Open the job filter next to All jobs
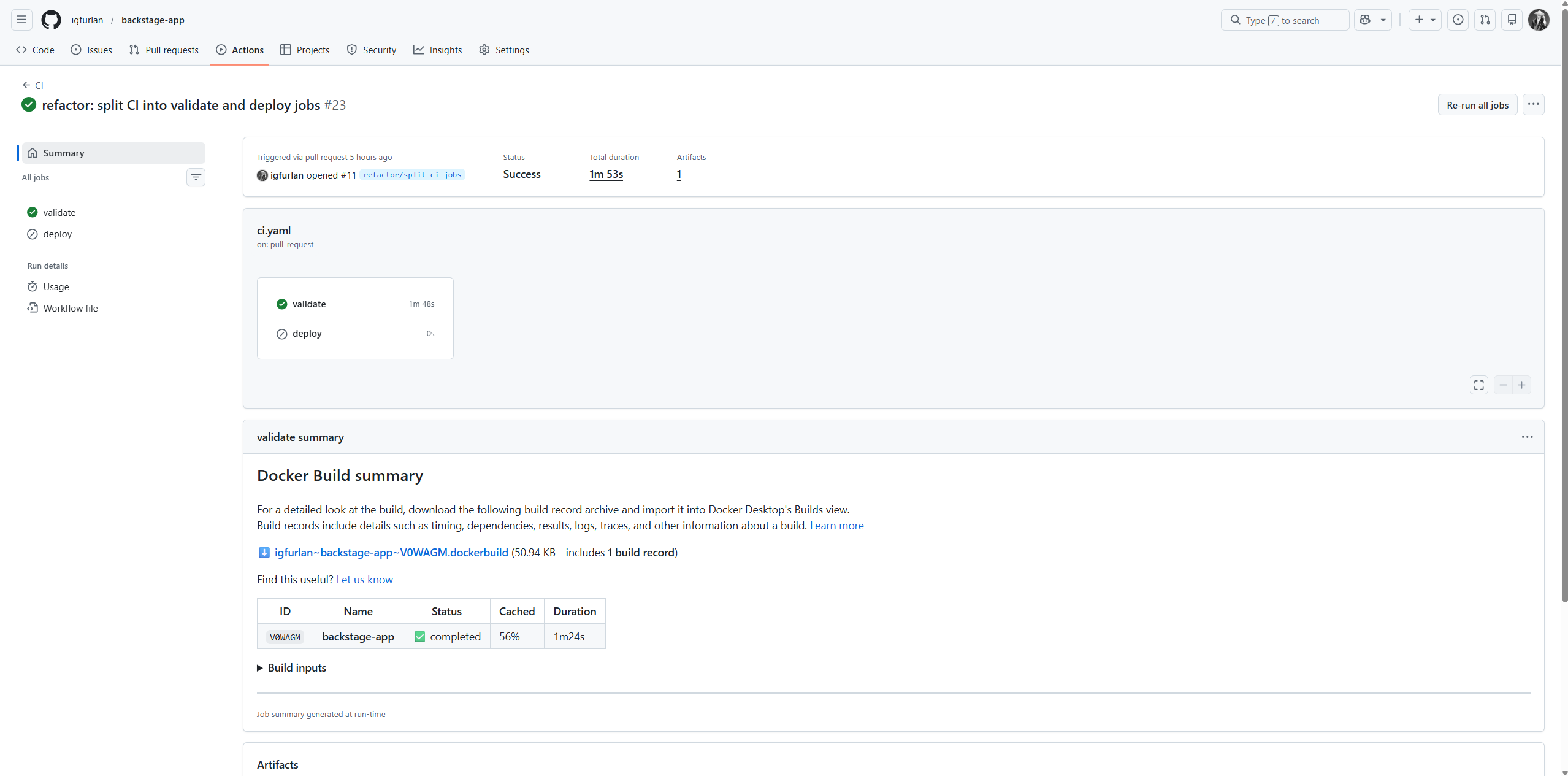1568x776 pixels. [x=196, y=177]
